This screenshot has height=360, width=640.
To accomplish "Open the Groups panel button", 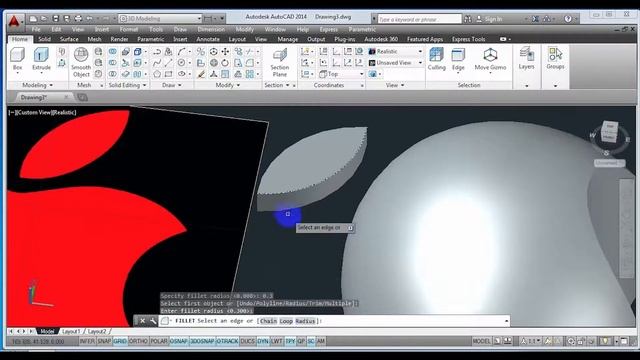I will [555, 58].
